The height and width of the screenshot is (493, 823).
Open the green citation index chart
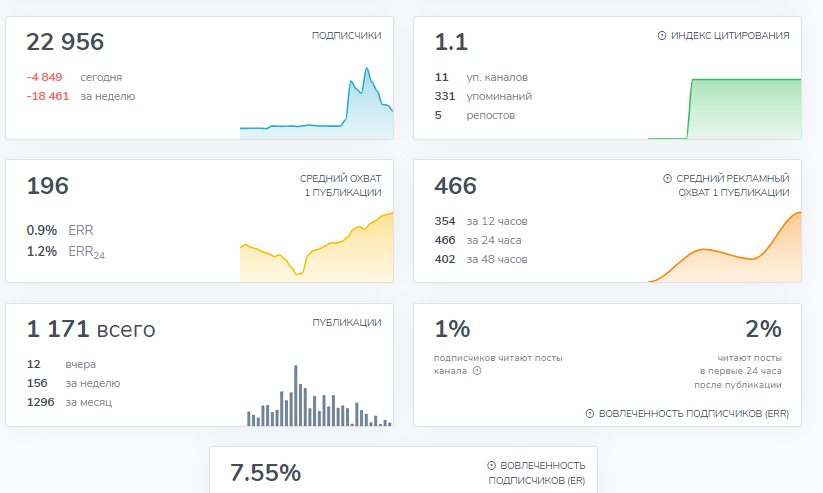point(725,109)
